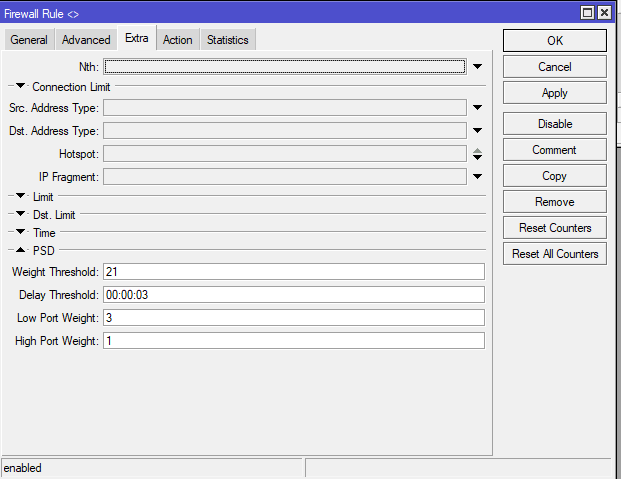This screenshot has width=621, height=479.
Task: Expand the IP Fragment arrow
Action: click(x=477, y=177)
